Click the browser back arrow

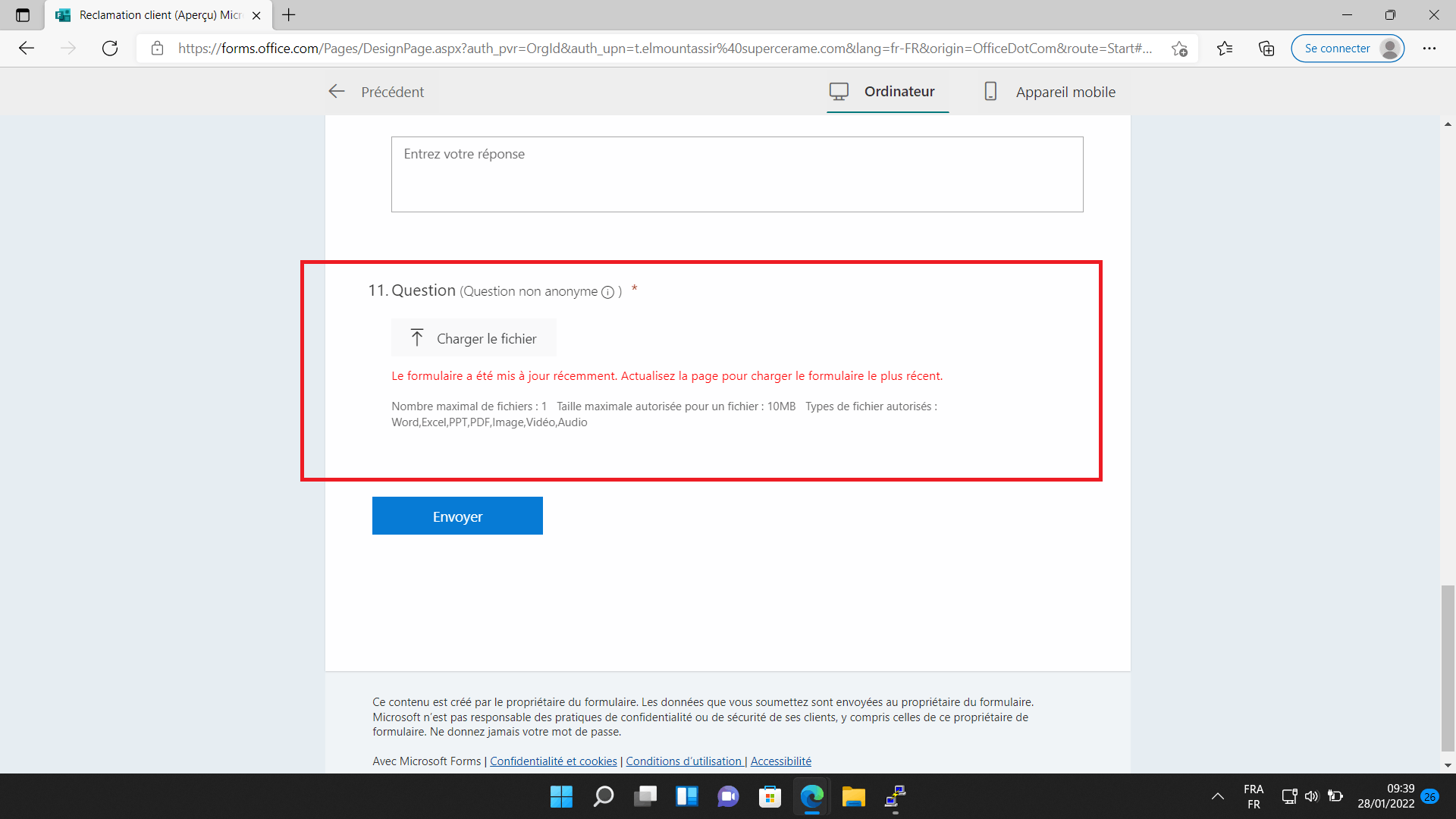(x=27, y=49)
